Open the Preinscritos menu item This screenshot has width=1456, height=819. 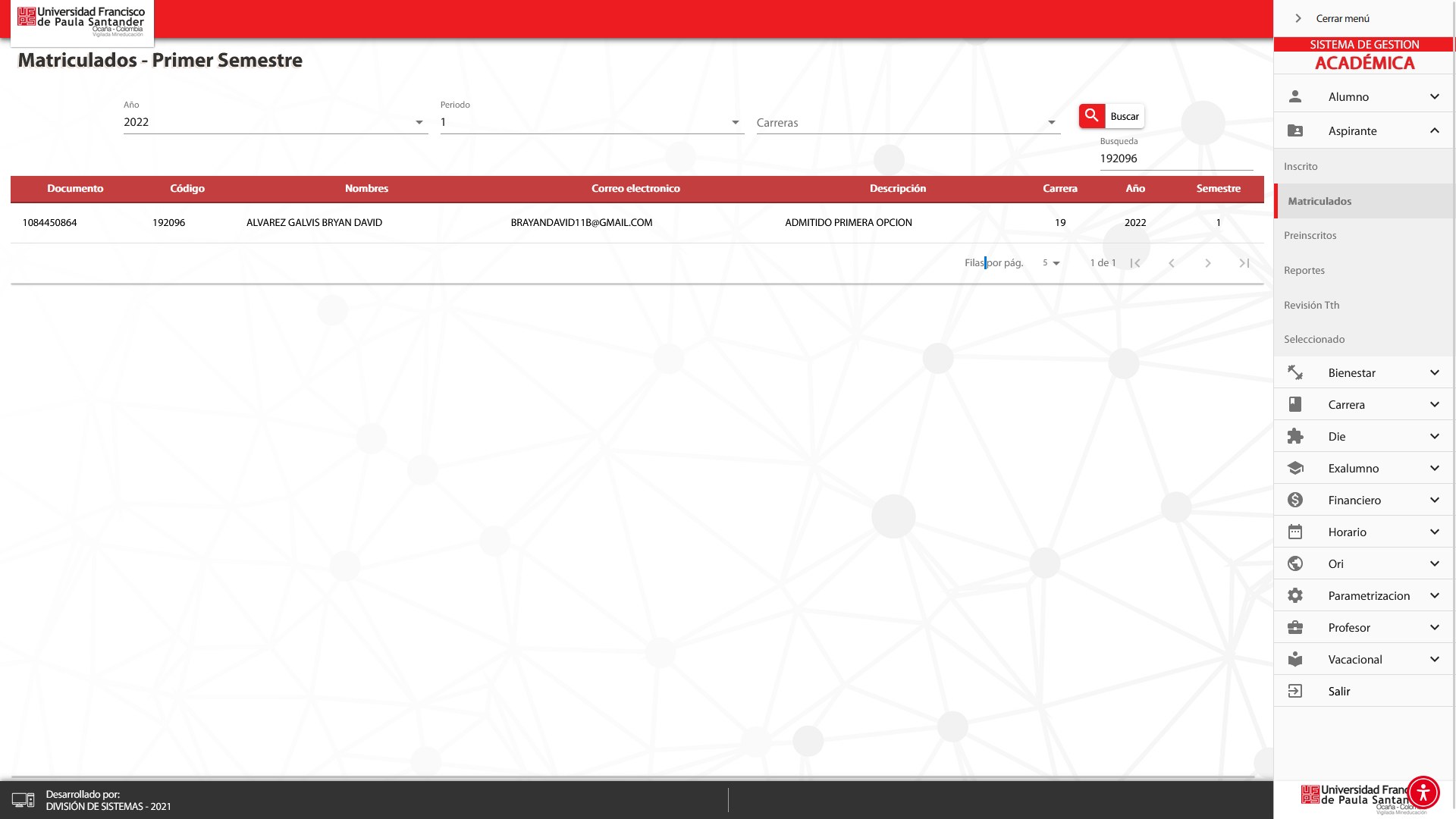(x=1310, y=236)
